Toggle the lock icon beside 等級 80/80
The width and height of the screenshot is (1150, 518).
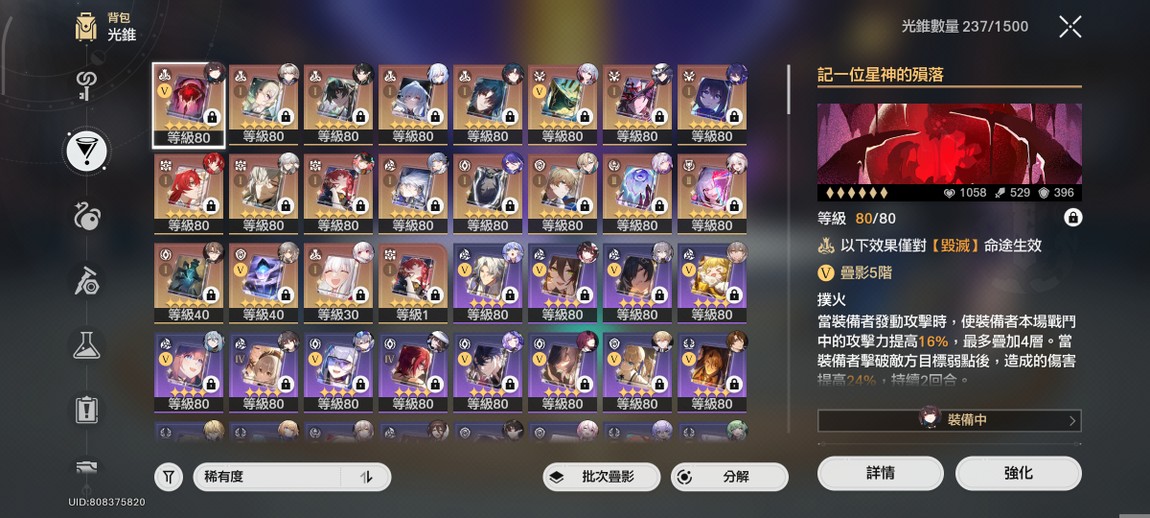click(1072, 218)
